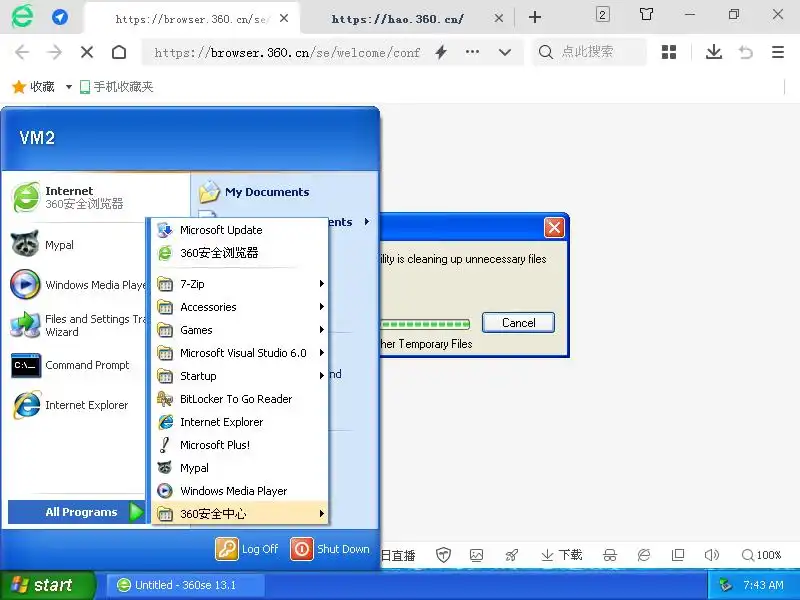800x600 pixels.
Task: Launch Mypal from programs list
Action: point(240,467)
